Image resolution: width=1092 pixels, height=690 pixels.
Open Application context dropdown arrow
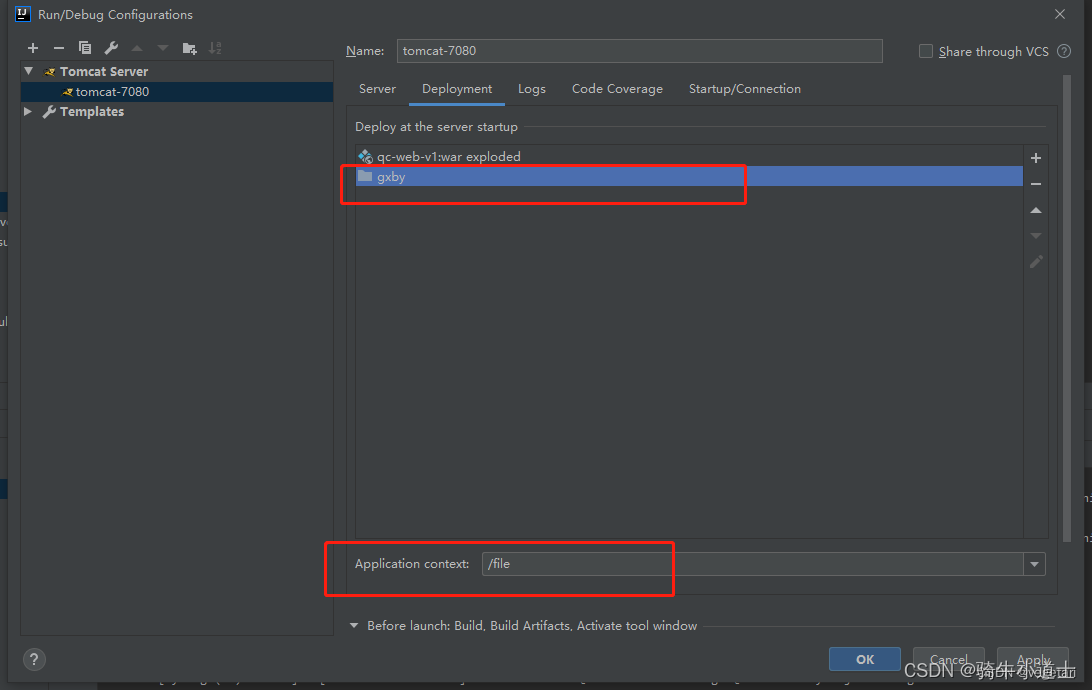tap(1034, 564)
